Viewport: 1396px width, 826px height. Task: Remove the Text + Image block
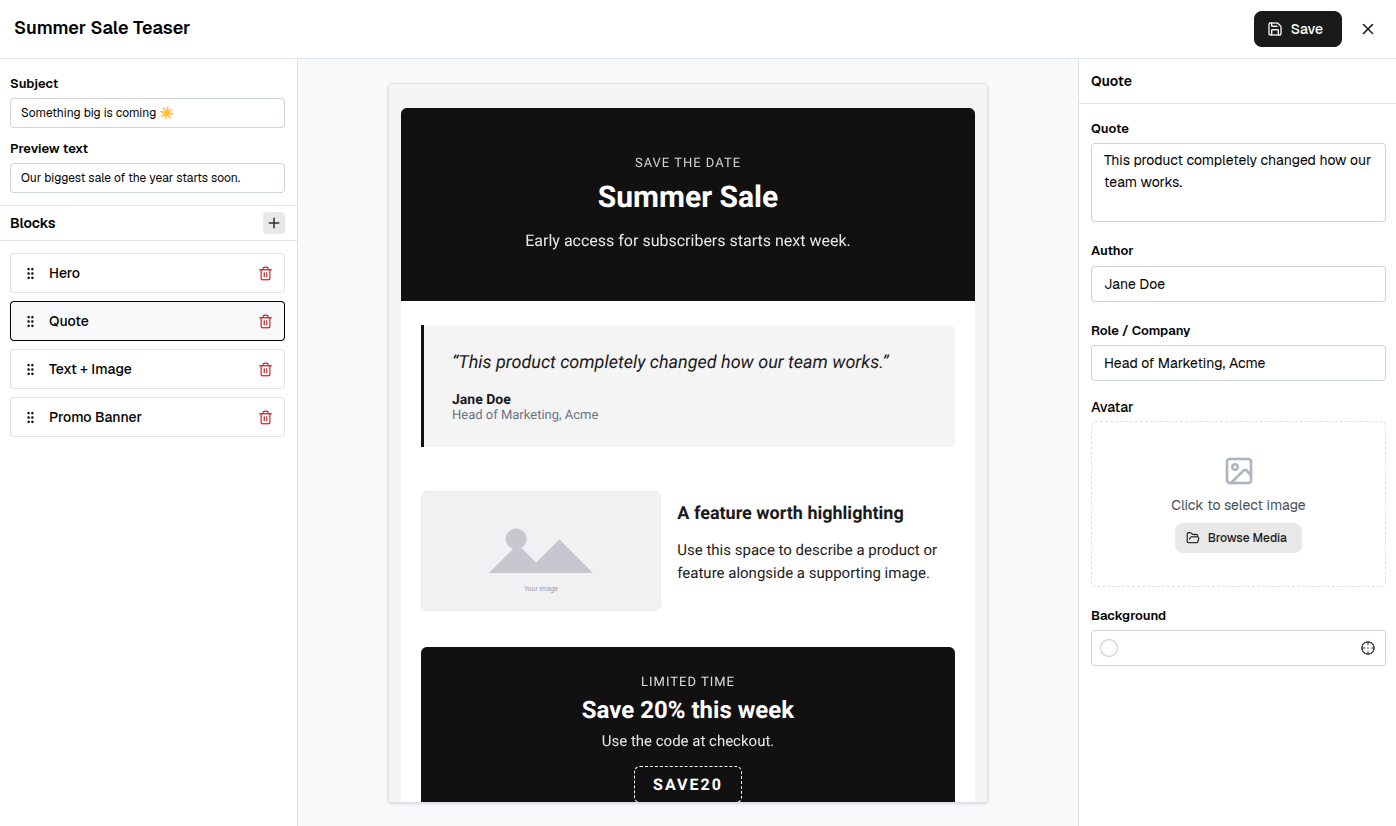(265, 369)
